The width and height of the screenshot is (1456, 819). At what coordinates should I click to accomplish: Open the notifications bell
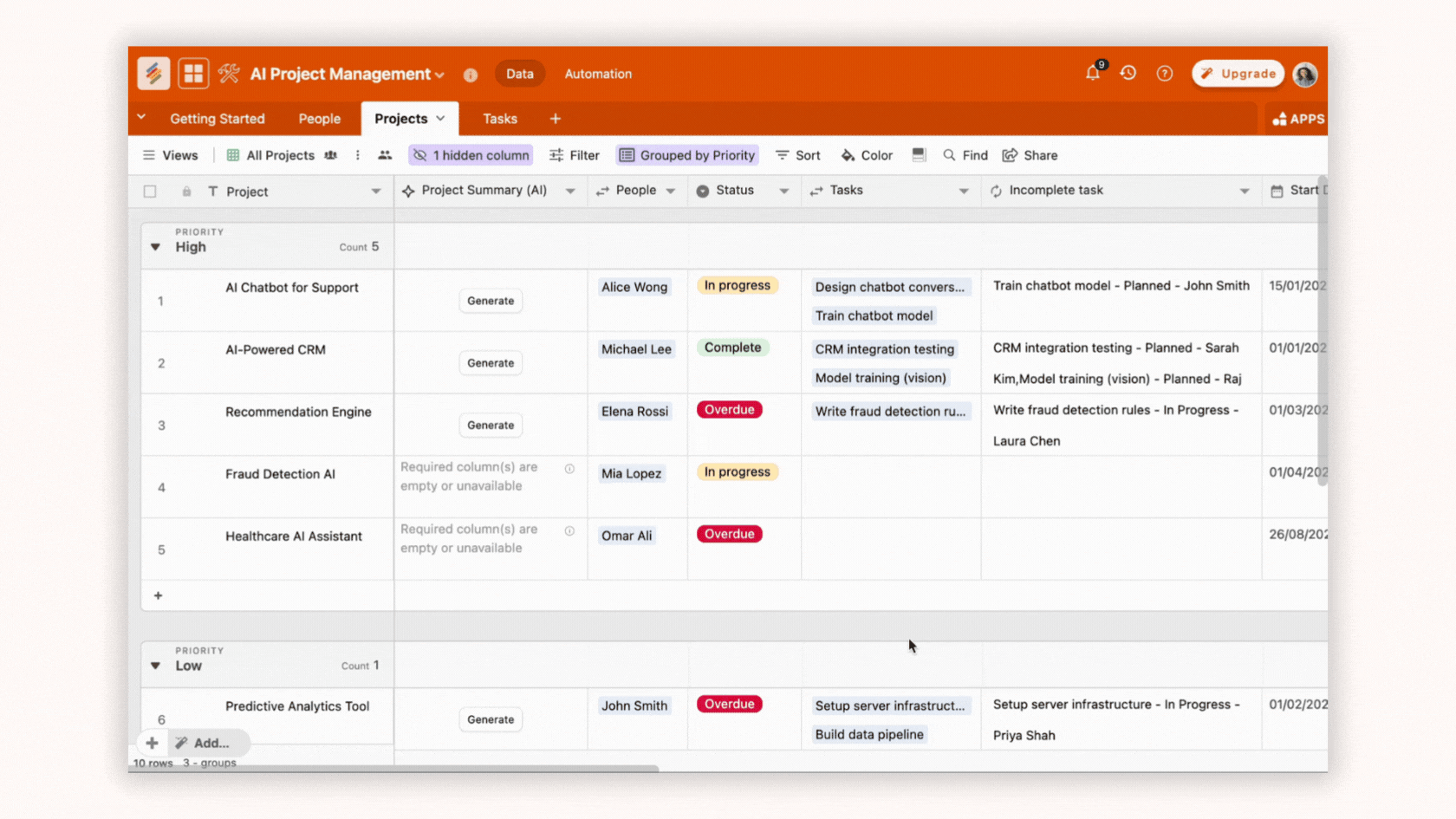point(1093,74)
